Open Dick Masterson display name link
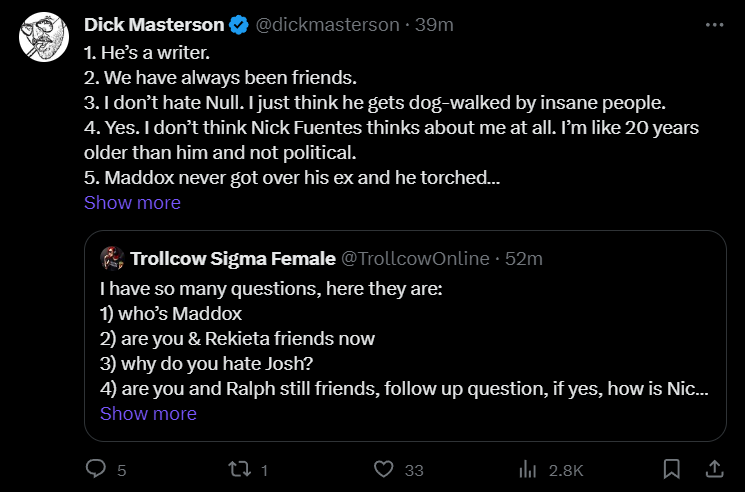Image resolution: width=745 pixels, height=492 pixels. (x=153, y=24)
